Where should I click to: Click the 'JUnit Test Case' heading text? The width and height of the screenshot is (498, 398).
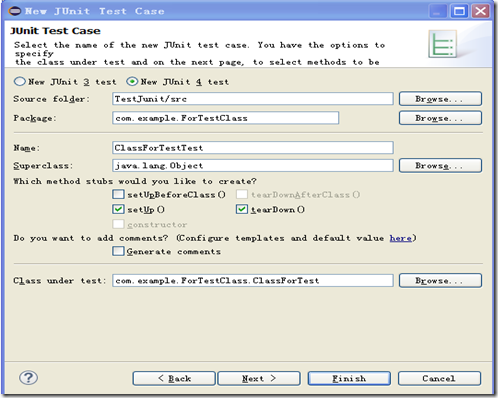pyautogui.click(x=55, y=31)
